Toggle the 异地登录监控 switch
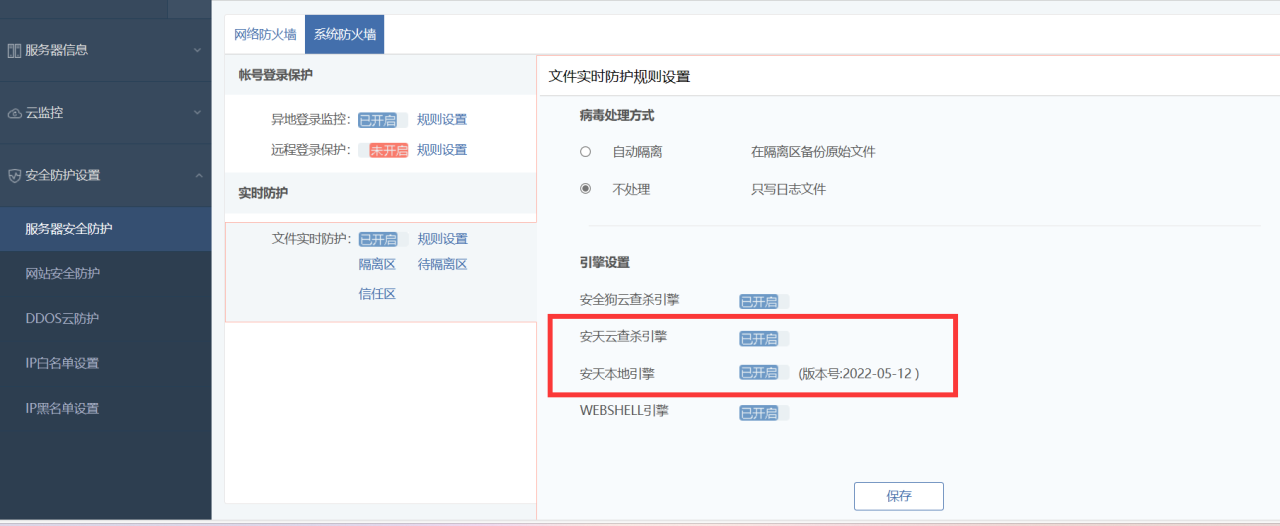This screenshot has width=1280, height=526. (383, 120)
